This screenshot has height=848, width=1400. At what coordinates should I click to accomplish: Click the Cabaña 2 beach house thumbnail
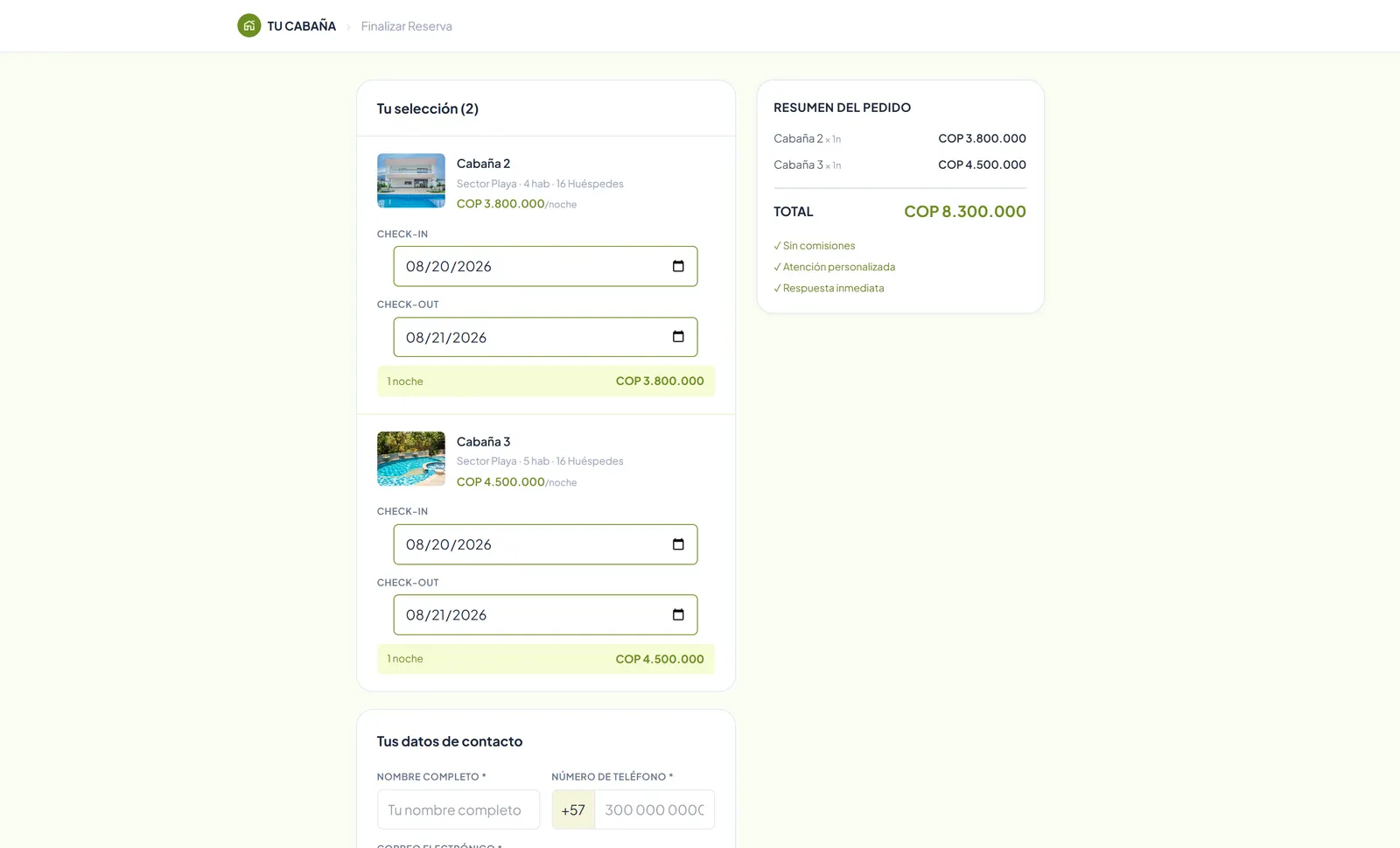point(411,181)
